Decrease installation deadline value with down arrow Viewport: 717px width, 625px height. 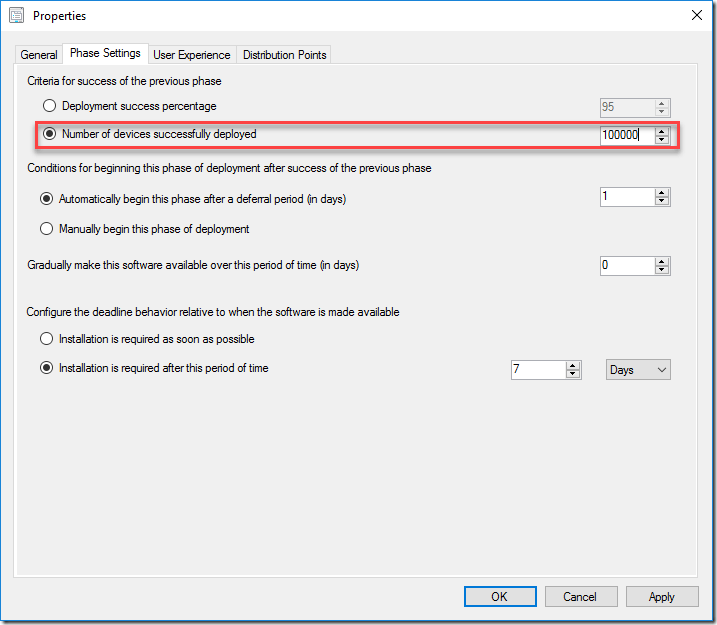(x=573, y=374)
